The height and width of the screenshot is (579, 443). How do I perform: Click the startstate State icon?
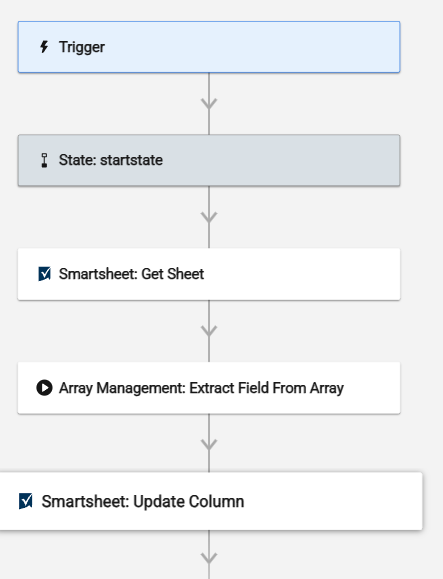pos(44,160)
